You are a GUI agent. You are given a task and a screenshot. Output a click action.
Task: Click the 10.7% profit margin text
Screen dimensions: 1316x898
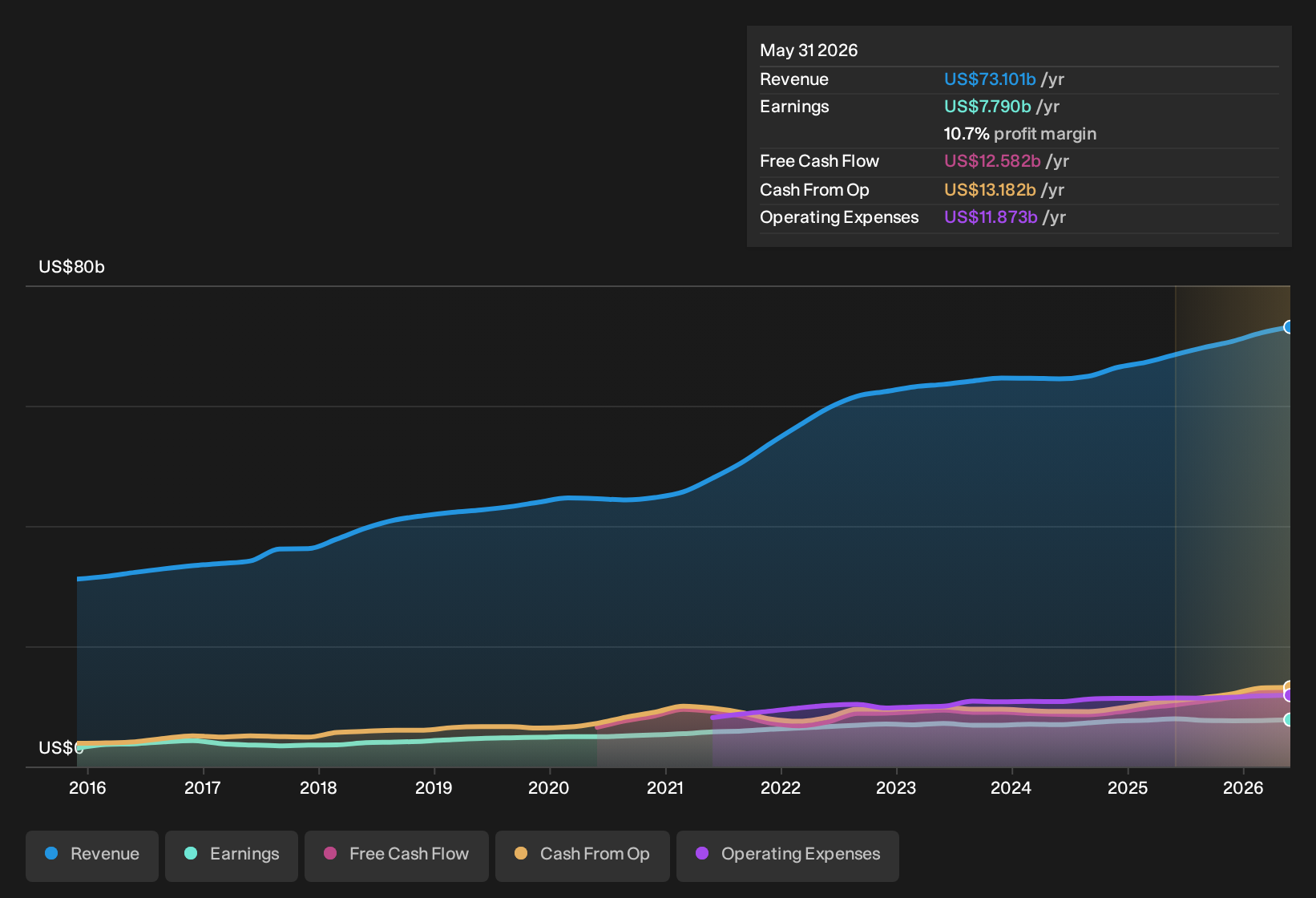pyautogui.click(x=1020, y=134)
